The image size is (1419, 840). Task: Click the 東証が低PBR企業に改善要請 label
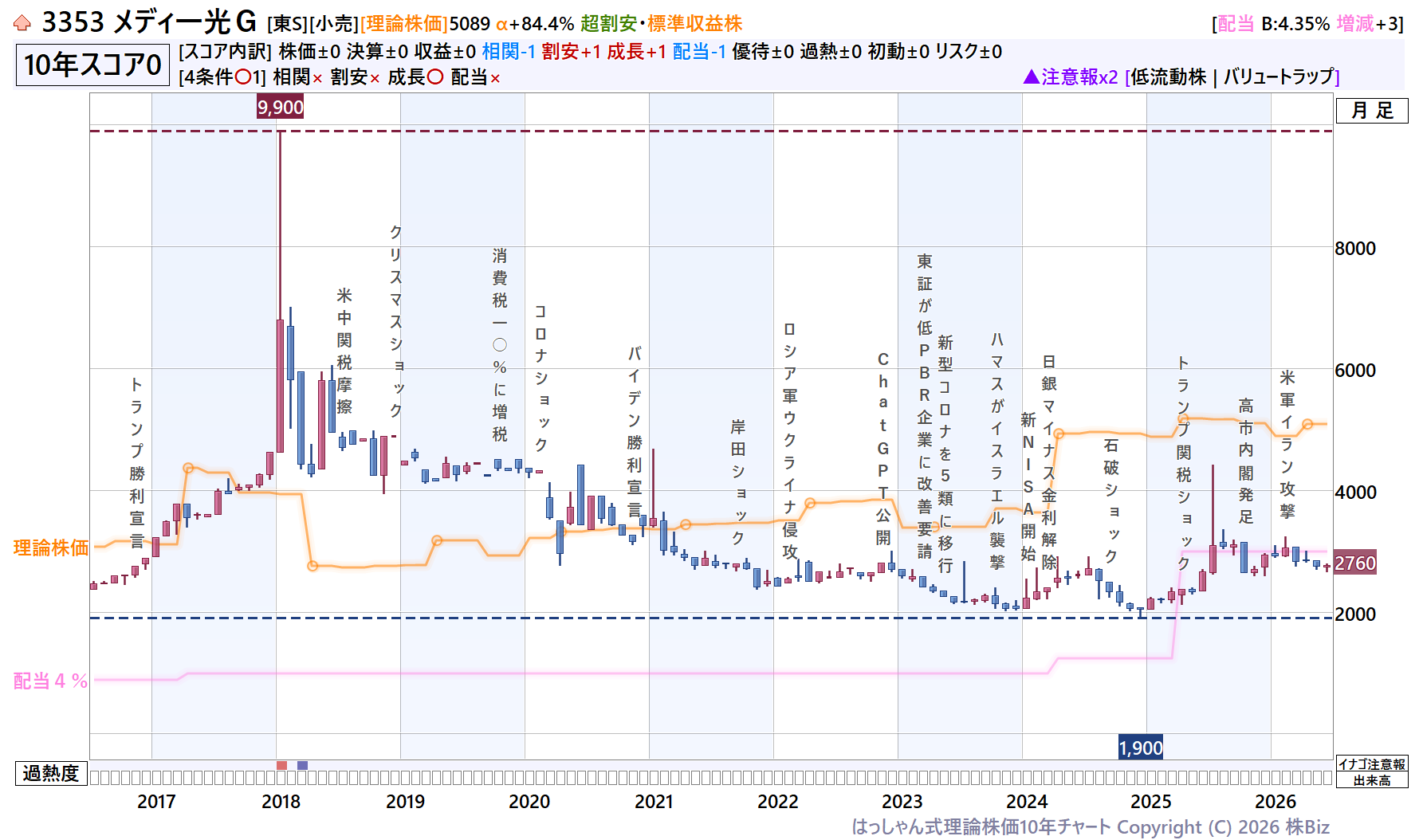(924, 406)
